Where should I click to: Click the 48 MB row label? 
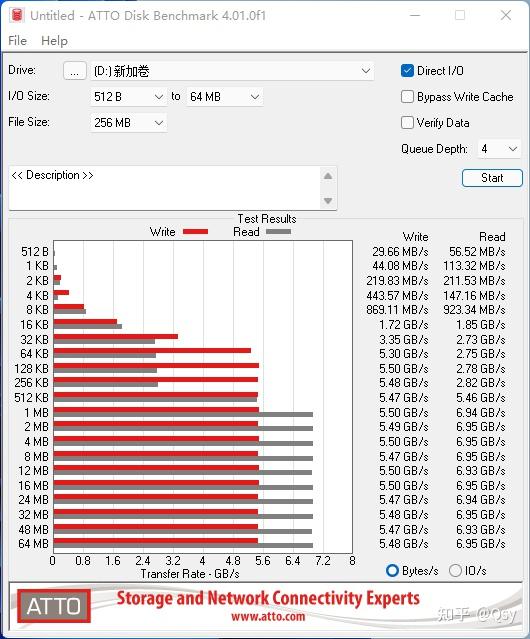tap(33, 529)
